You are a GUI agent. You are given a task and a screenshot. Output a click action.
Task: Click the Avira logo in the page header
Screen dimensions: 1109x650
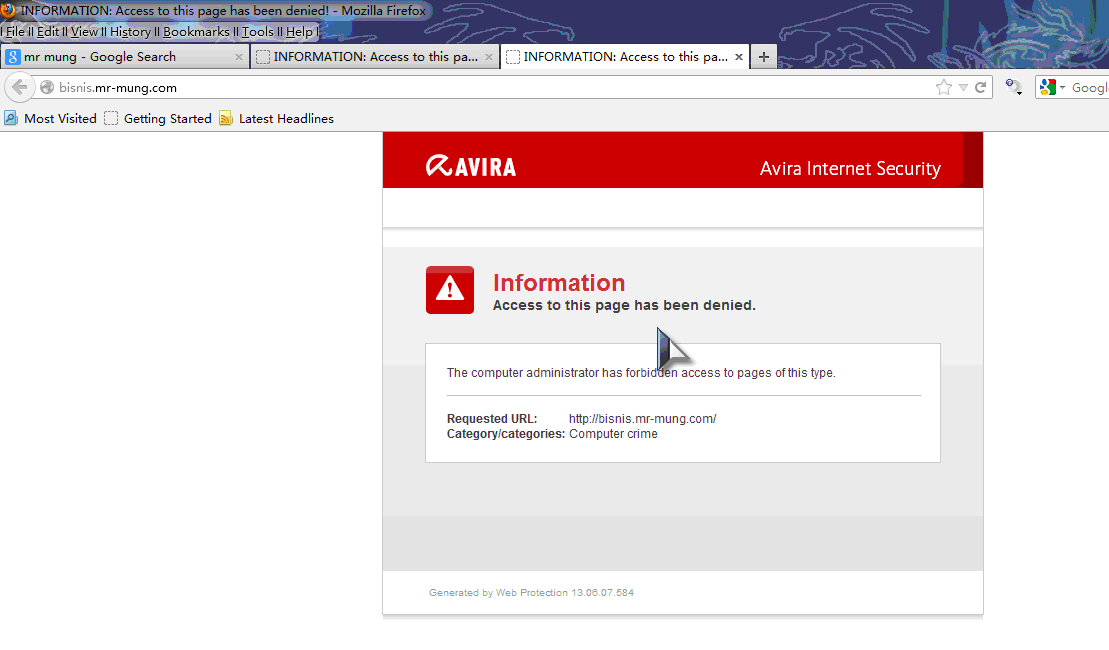470,166
